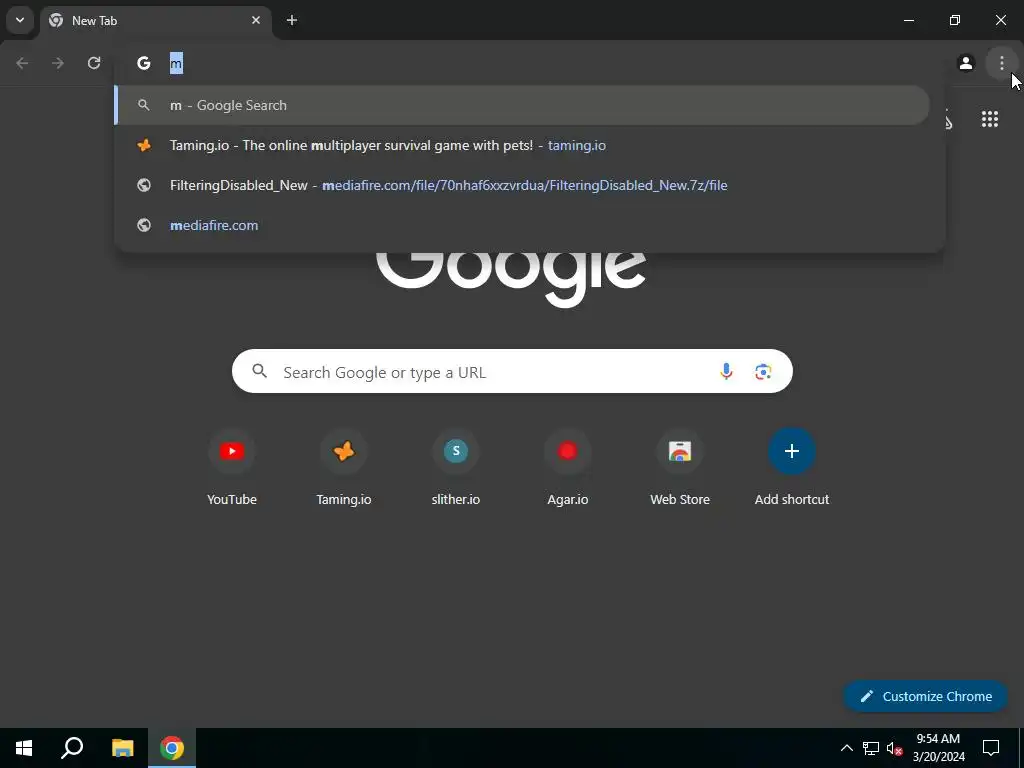
Task: Select the Taming.io multiplayer survival suggestion
Action: click(522, 145)
